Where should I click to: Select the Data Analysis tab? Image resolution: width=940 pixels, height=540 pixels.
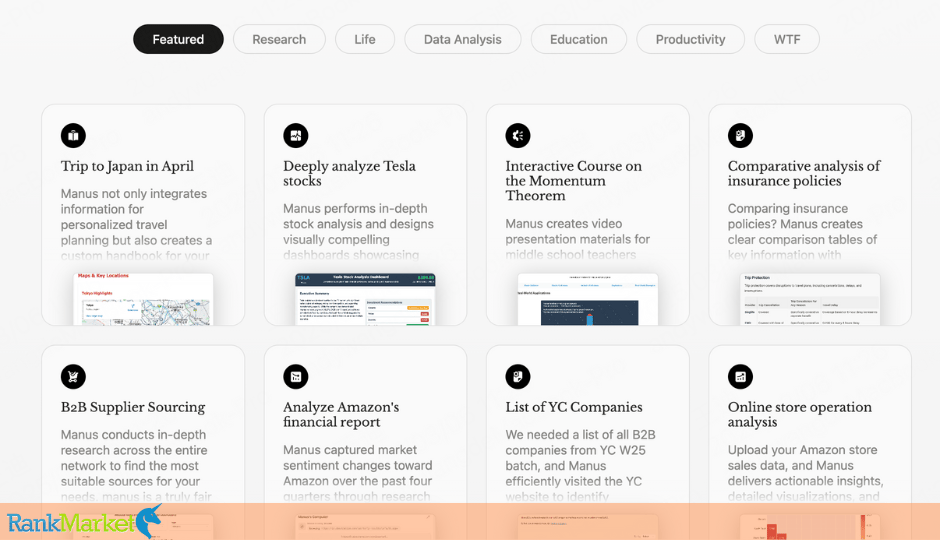pos(463,39)
